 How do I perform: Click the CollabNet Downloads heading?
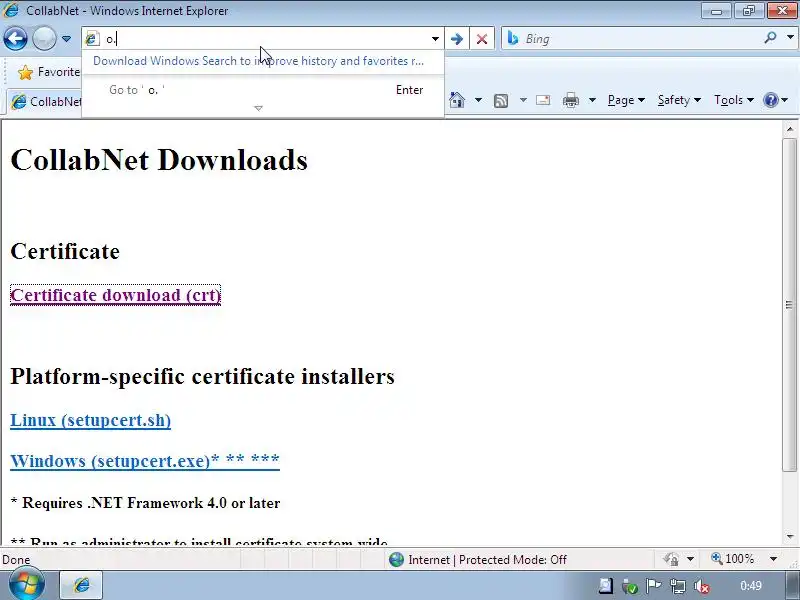tap(159, 160)
